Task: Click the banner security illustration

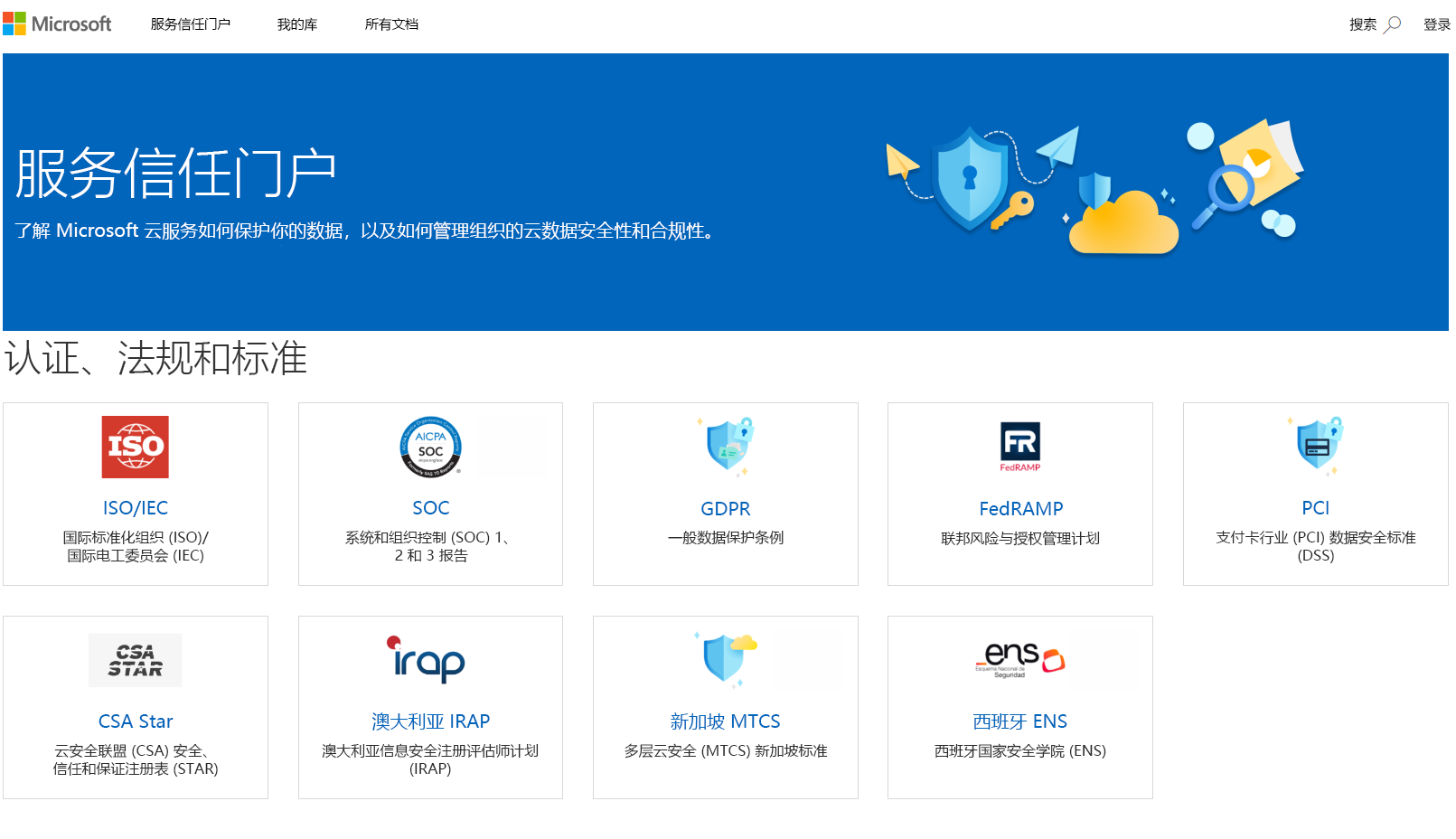Action: pos(1094,188)
